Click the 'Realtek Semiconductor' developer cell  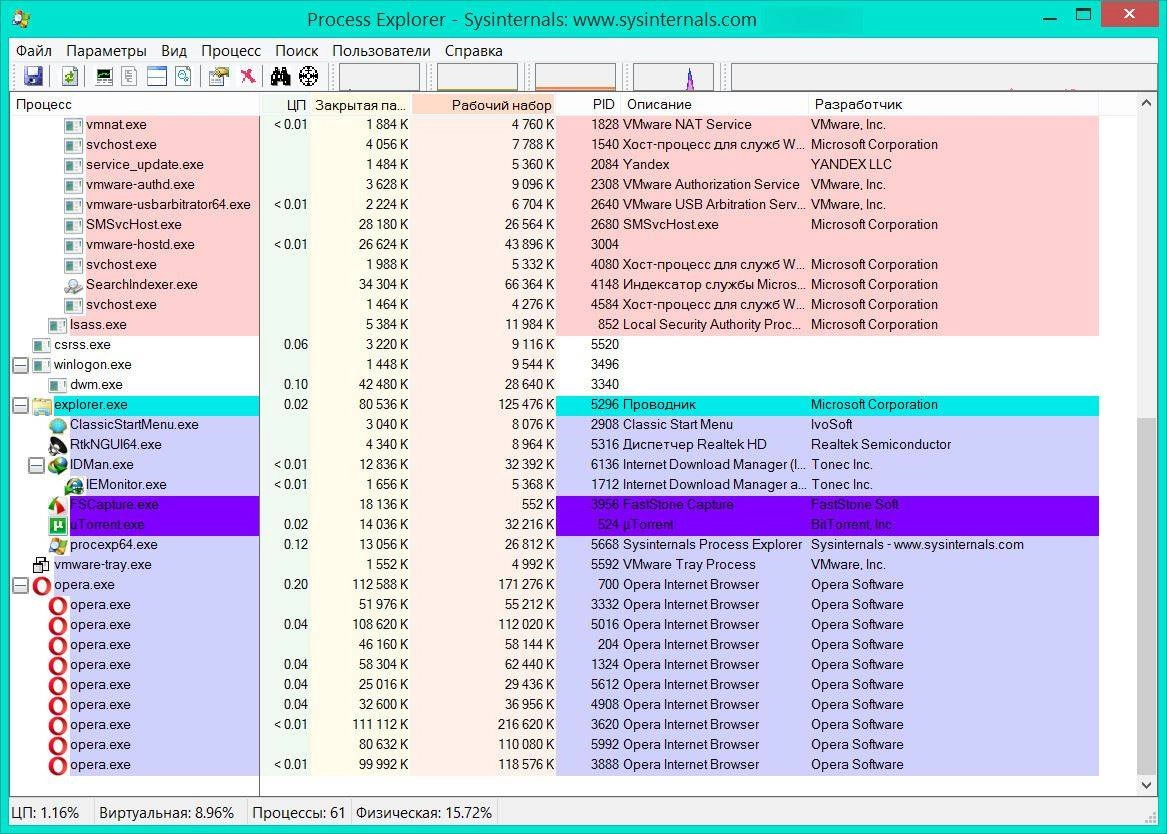click(881, 445)
